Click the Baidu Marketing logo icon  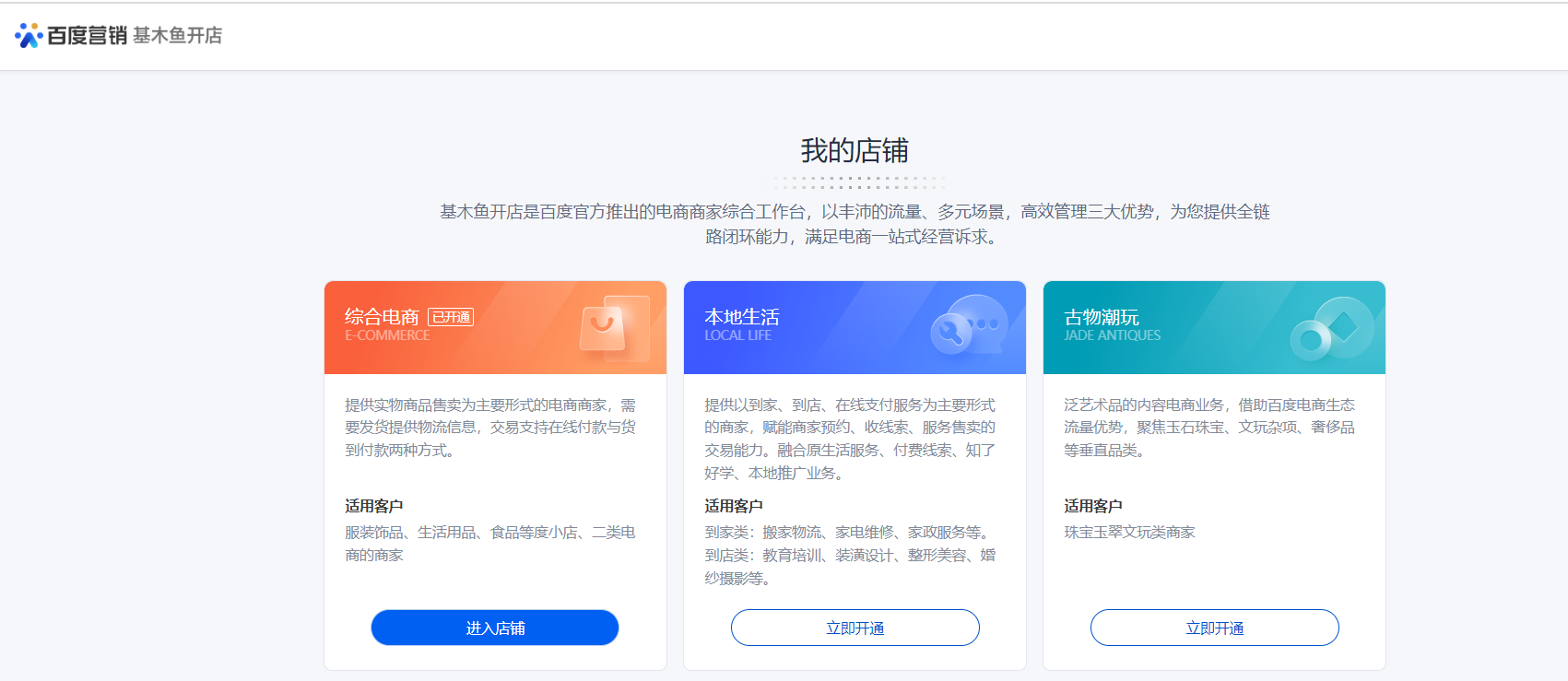(x=29, y=35)
